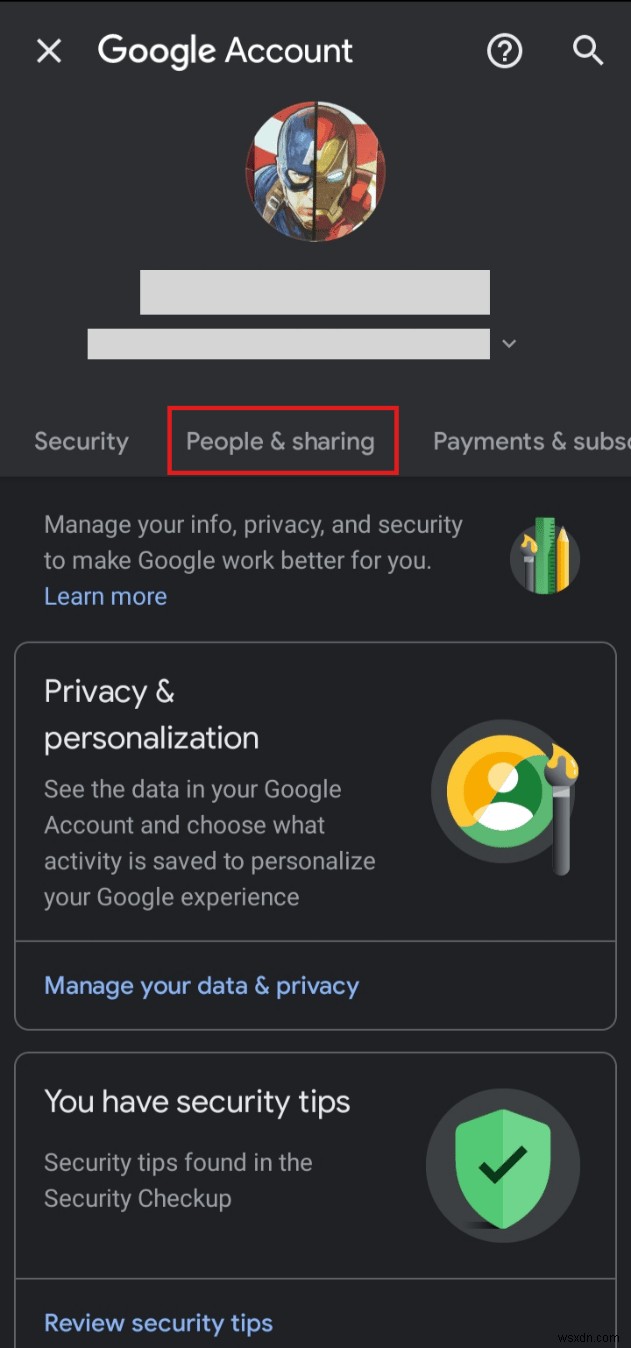631x1348 pixels.
Task: Expand the account email dropdown chevron
Action: click(509, 343)
